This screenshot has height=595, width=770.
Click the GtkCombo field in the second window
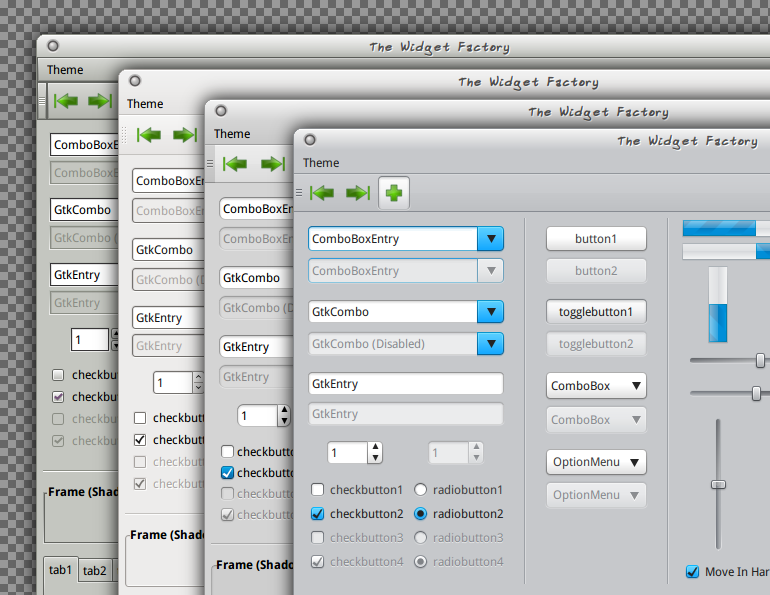168,249
